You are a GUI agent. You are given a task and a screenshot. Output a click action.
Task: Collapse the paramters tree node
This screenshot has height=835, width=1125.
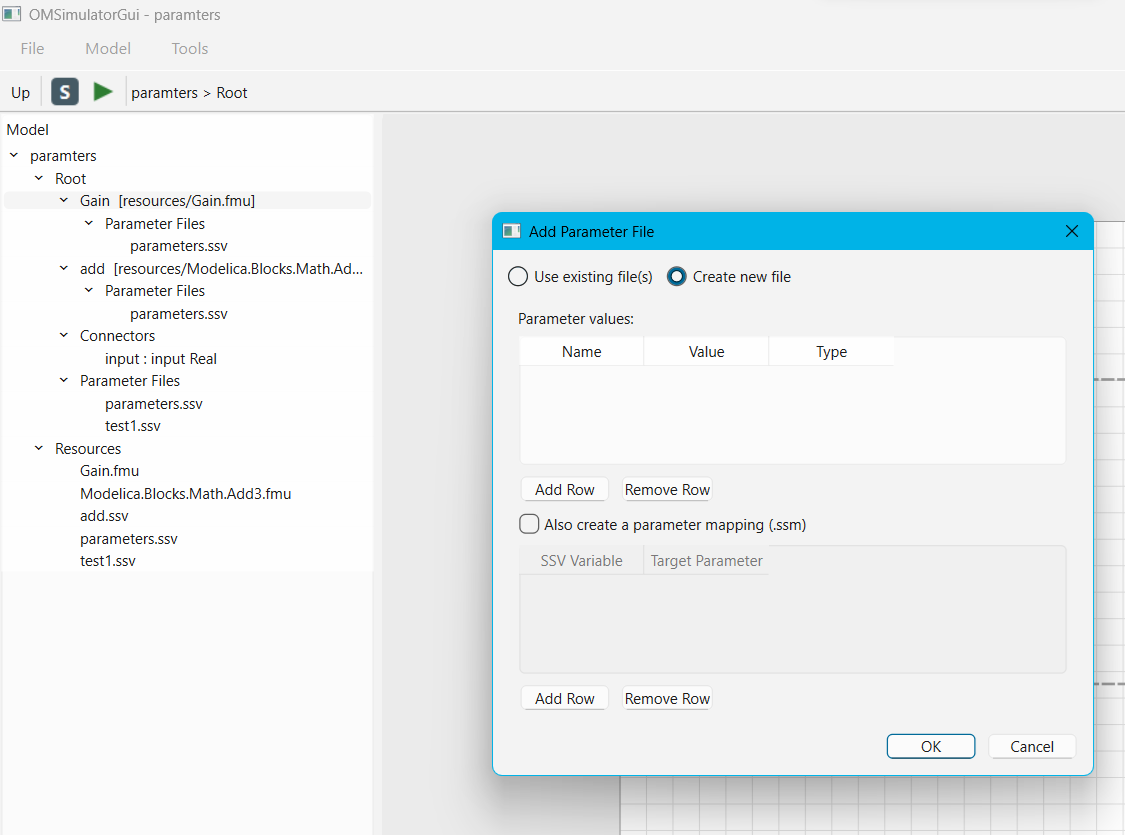14,155
